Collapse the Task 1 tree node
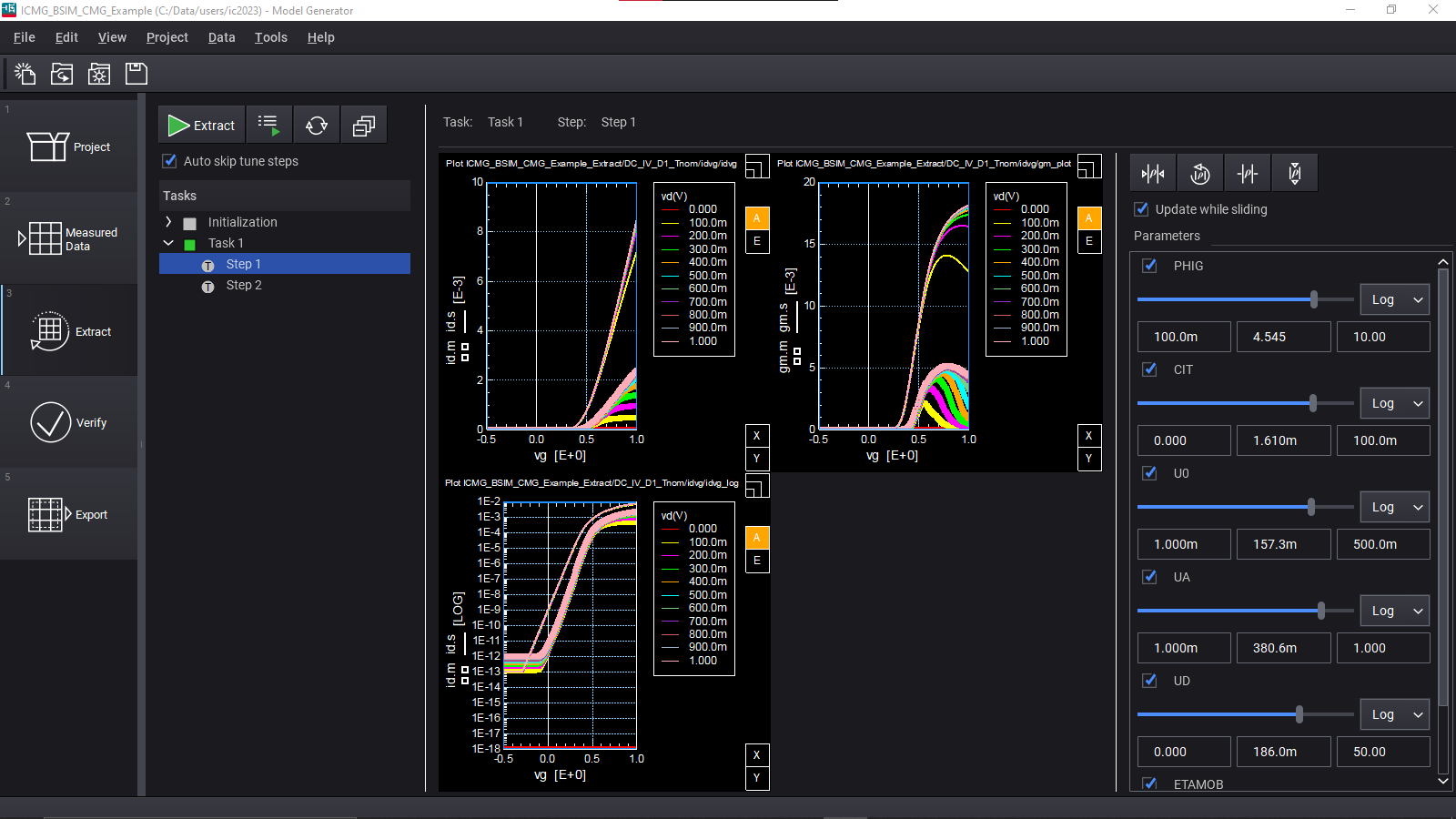Viewport: 1456px width, 819px height. [168, 243]
